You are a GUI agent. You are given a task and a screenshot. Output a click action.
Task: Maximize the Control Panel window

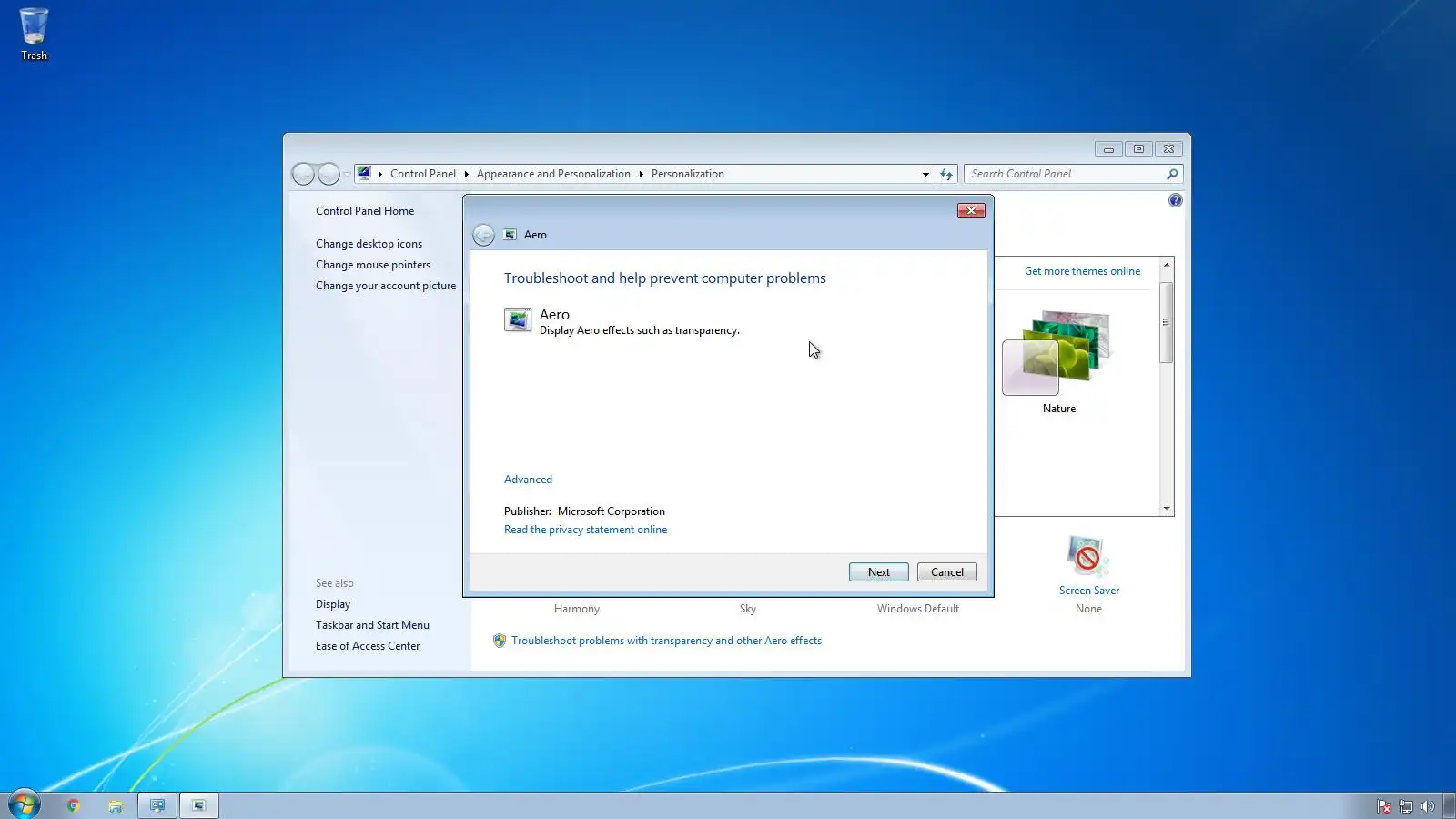coord(1138,148)
